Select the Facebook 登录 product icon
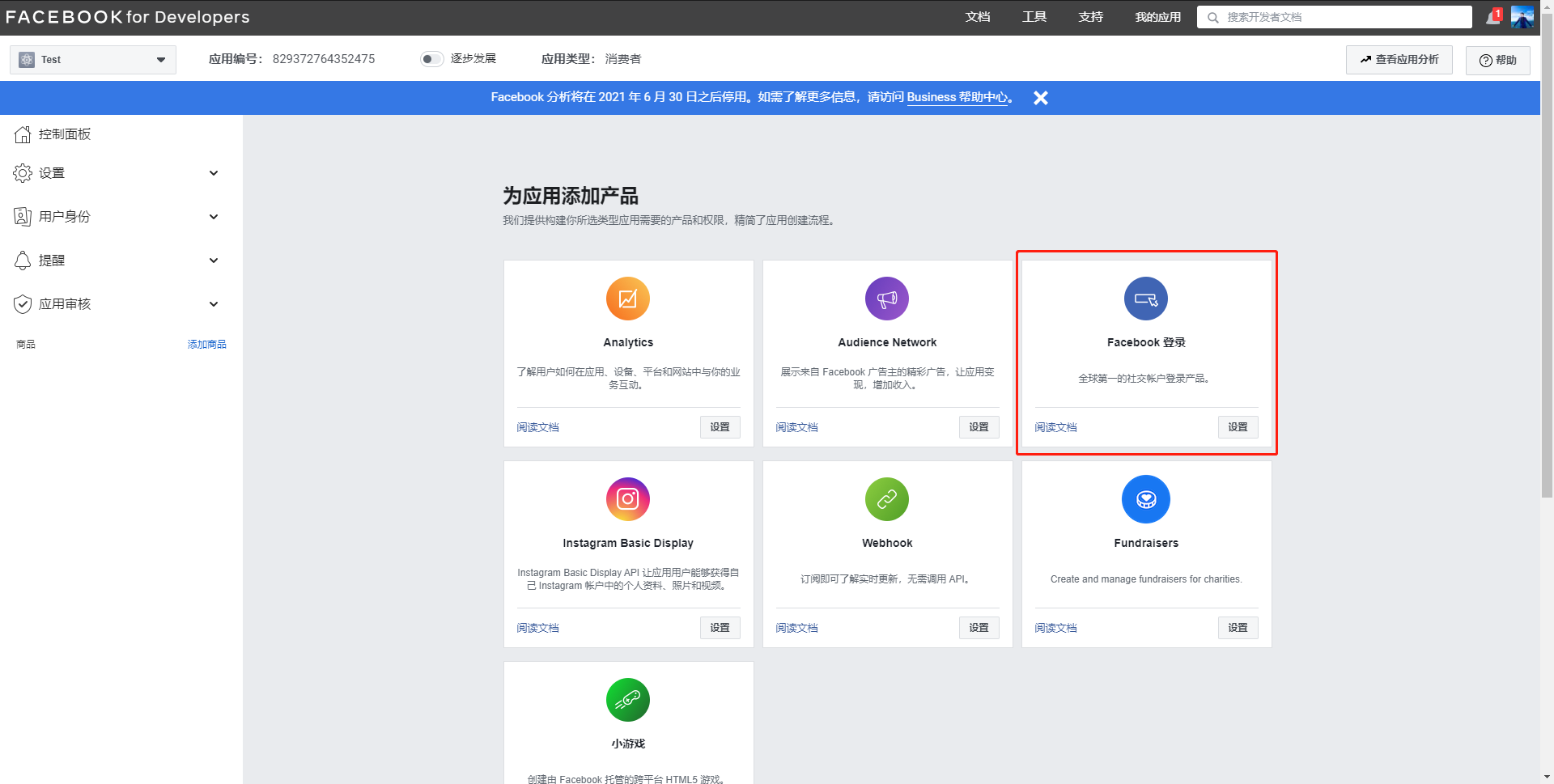This screenshot has width=1554, height=784. [1146, 298]
